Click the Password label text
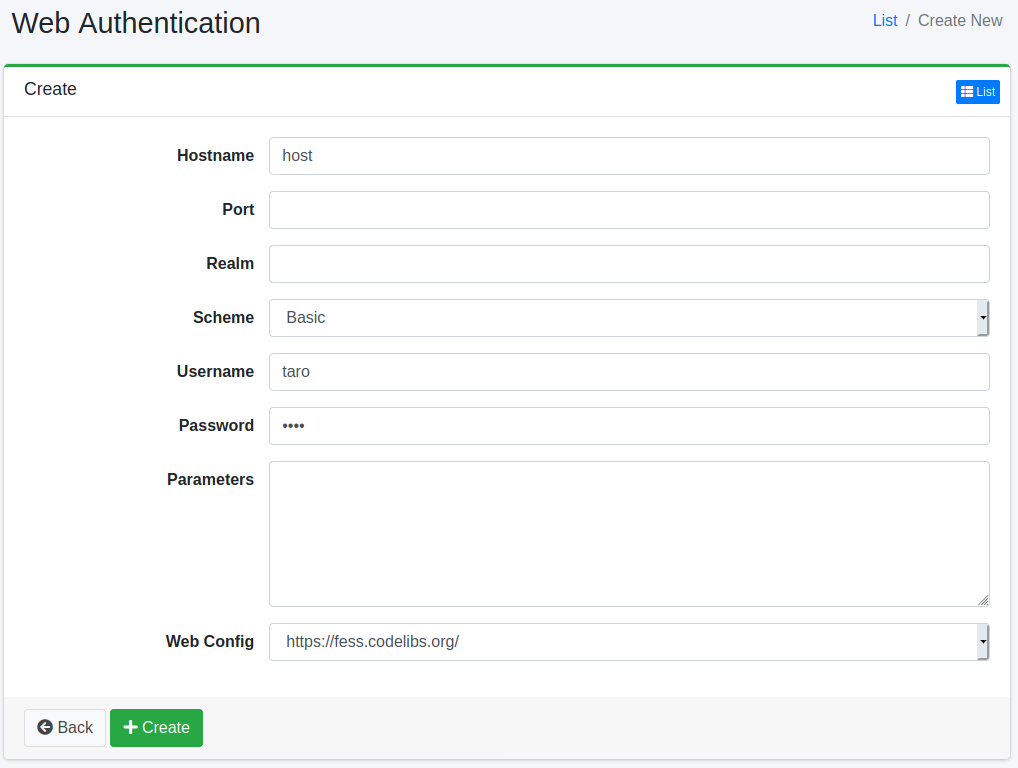Image resolution: width=1018 pixels, height=768 pixels. 216,426
